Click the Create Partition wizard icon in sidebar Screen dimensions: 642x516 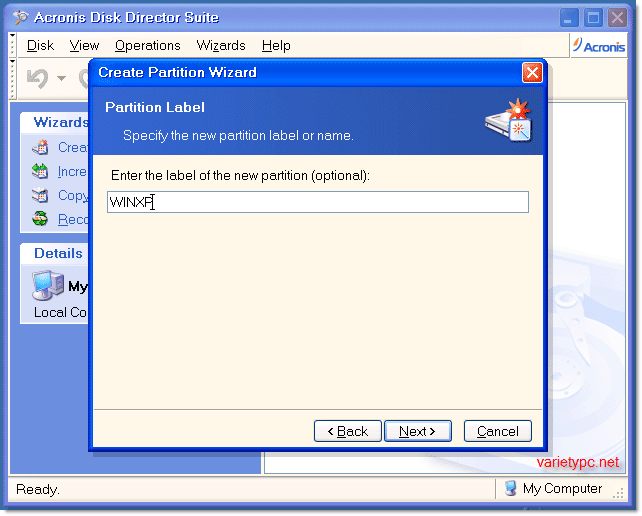pos(40,147)
